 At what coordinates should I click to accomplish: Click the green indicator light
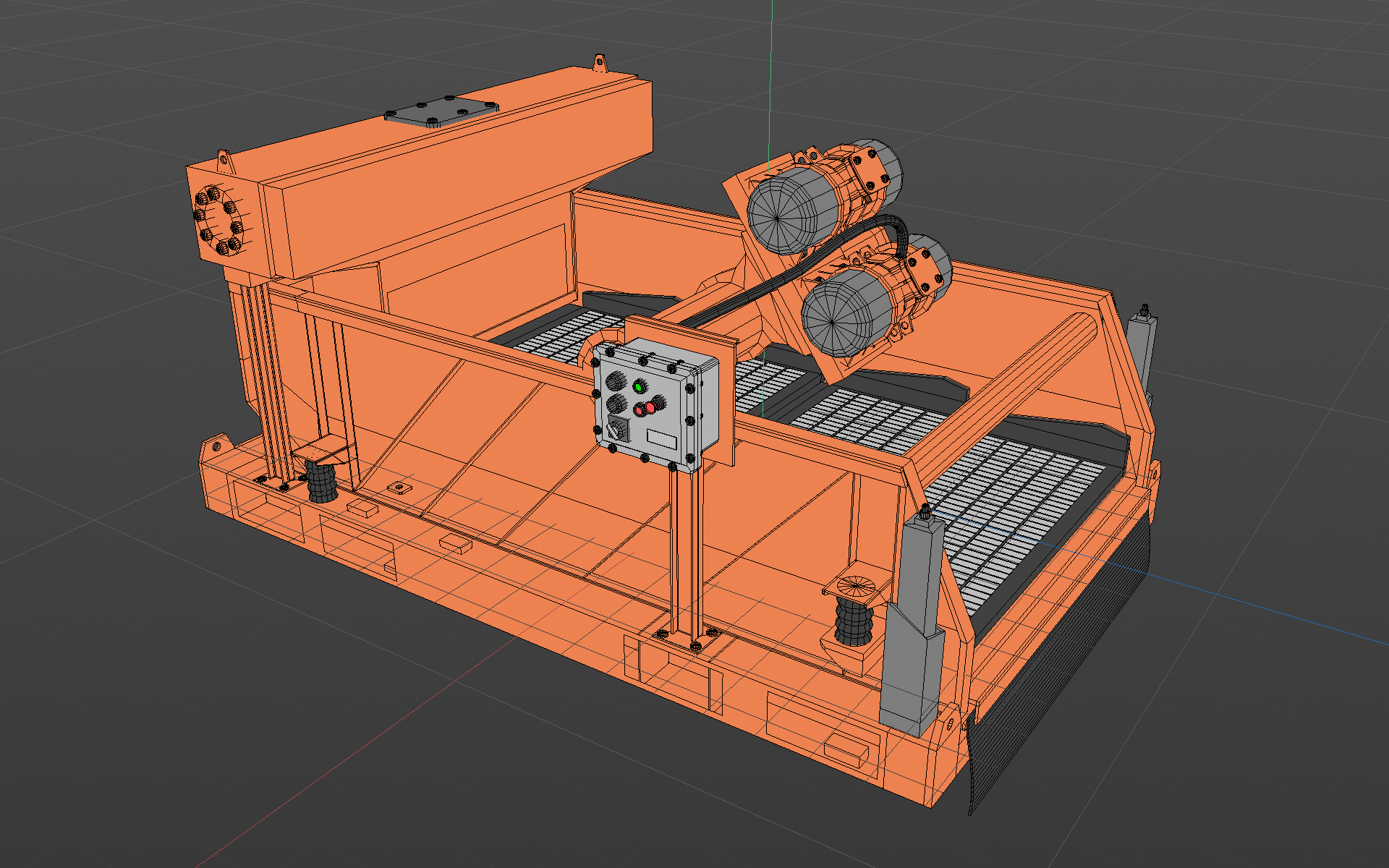tap(639, 388)
